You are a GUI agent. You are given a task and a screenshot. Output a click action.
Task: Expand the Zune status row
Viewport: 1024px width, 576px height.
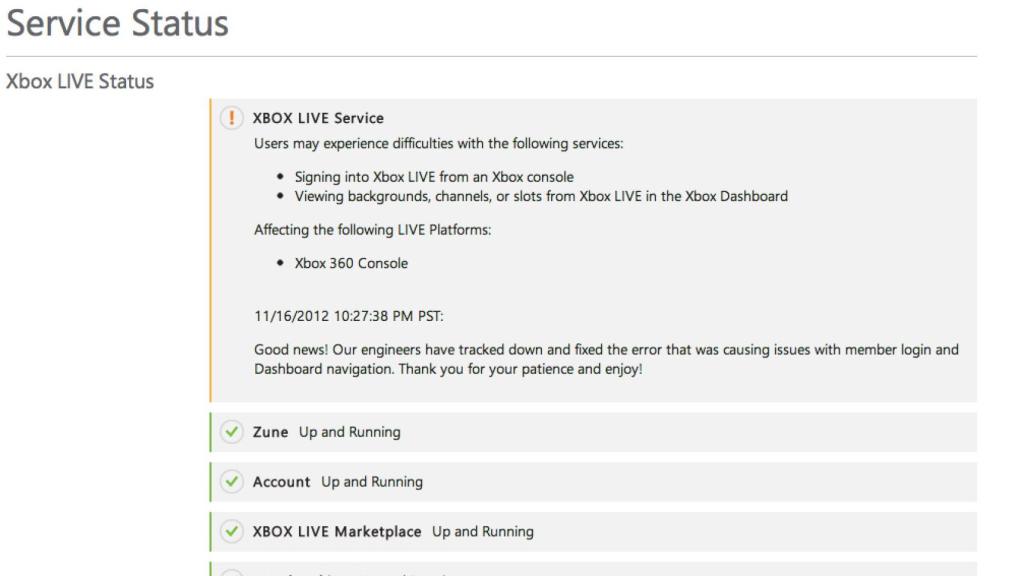(270, 432)
